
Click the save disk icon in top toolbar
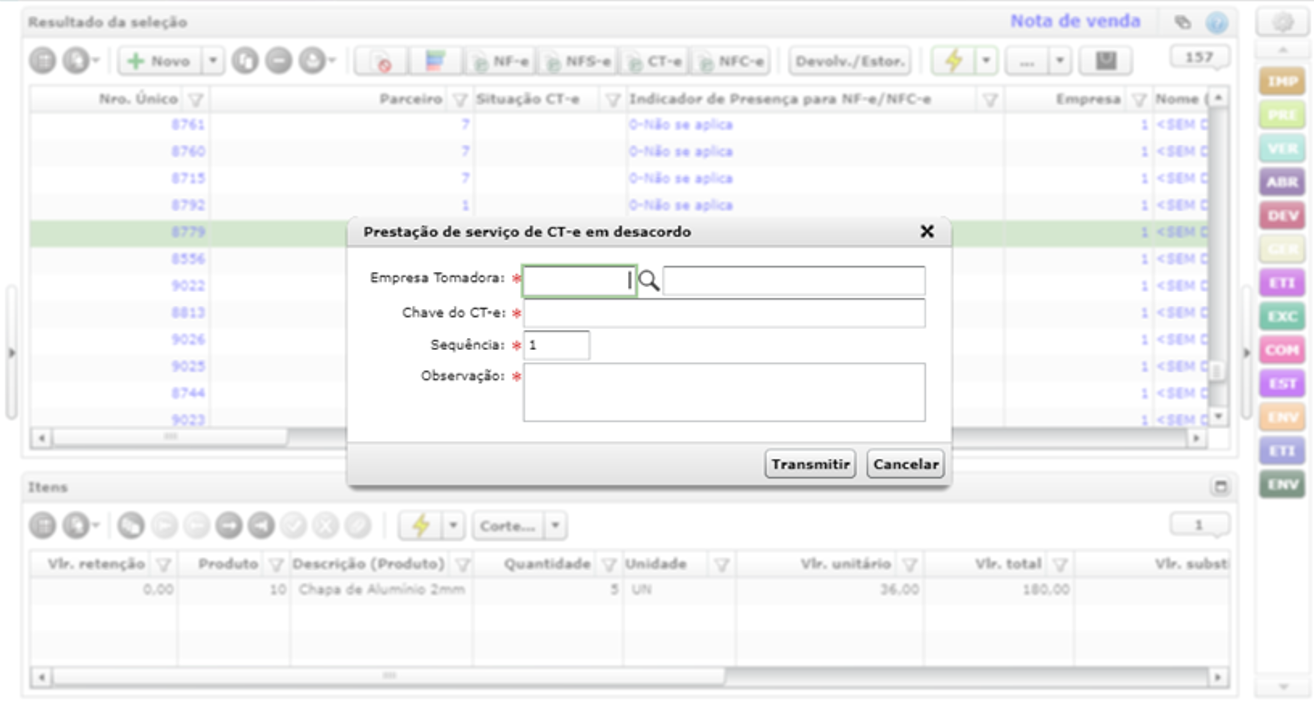pyautogui.click(x=1105, y=62)
